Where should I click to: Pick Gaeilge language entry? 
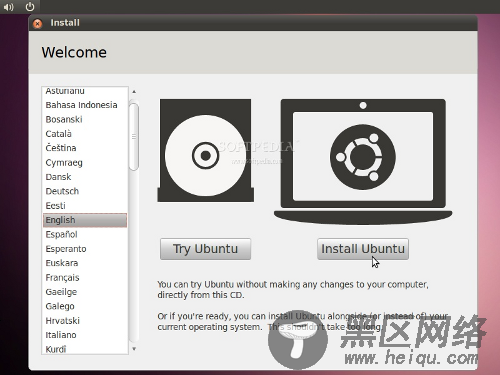tap(85, 292)
